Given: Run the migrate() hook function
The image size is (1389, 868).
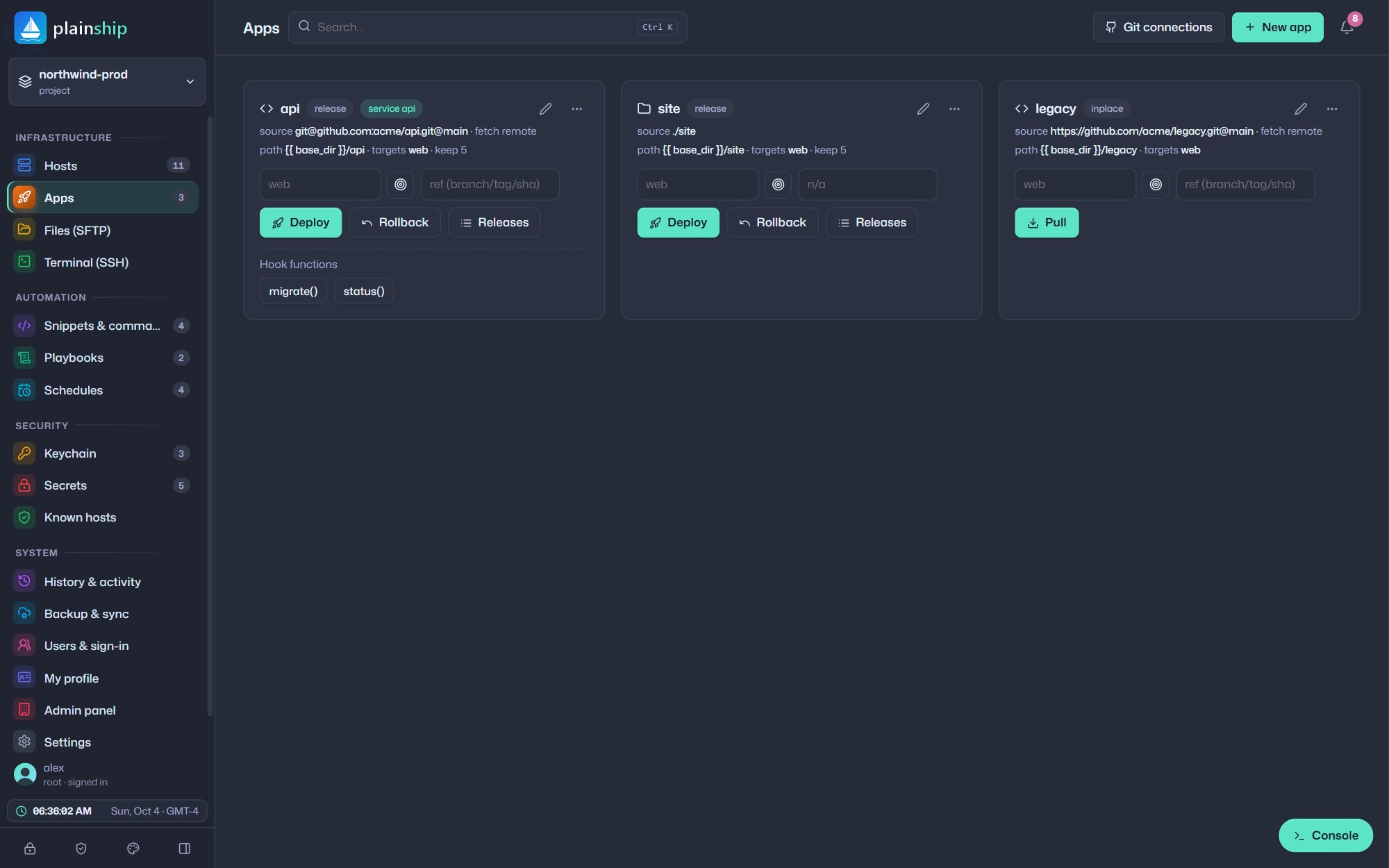Looking at the screenshot, I should (293, 291).
